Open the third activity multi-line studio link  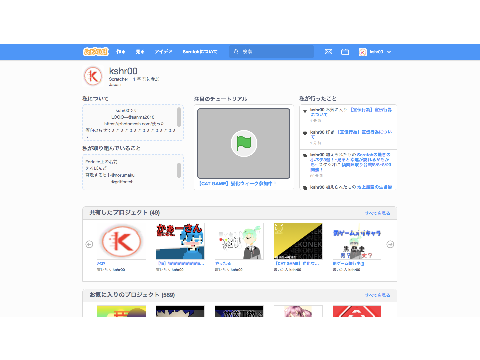(351, 162)
